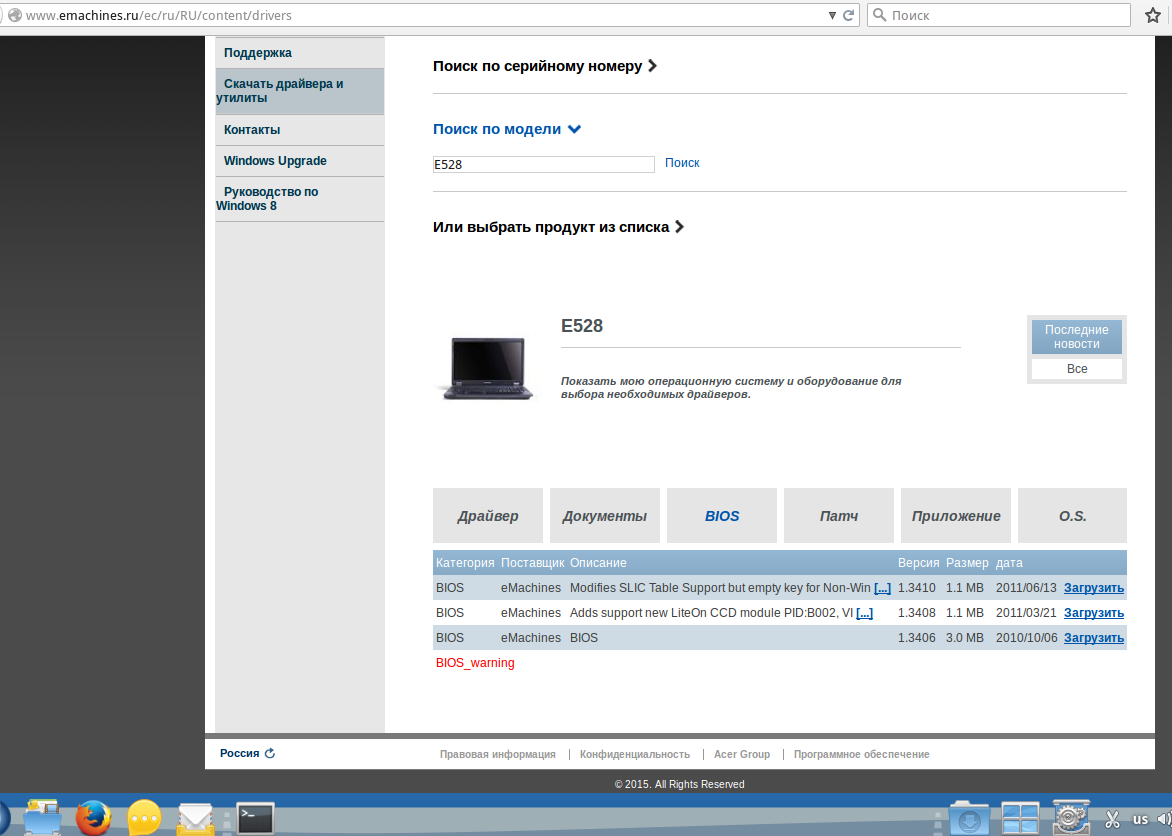Open the system settings gear icon
1172x836 pixels.
pos(1070,818)
